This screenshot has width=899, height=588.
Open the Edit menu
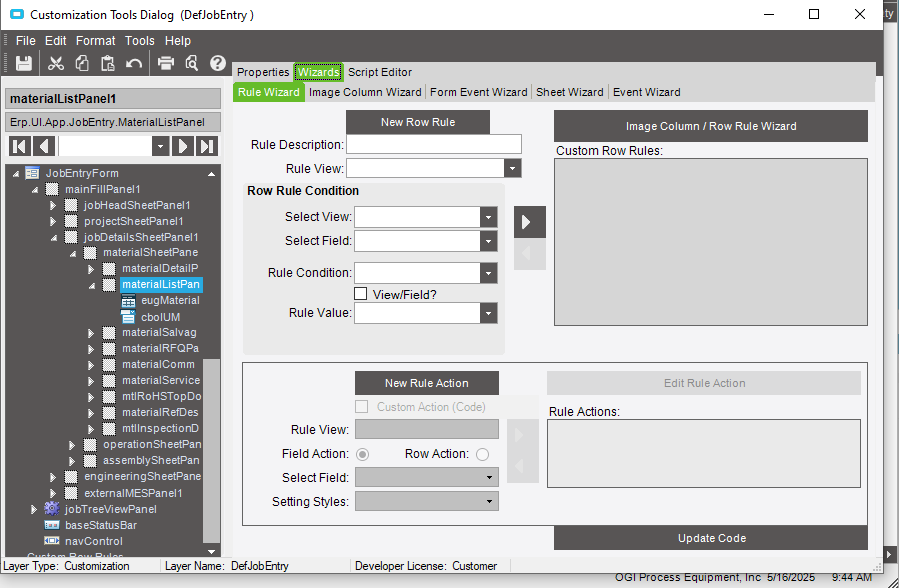(x=56, y=41)
